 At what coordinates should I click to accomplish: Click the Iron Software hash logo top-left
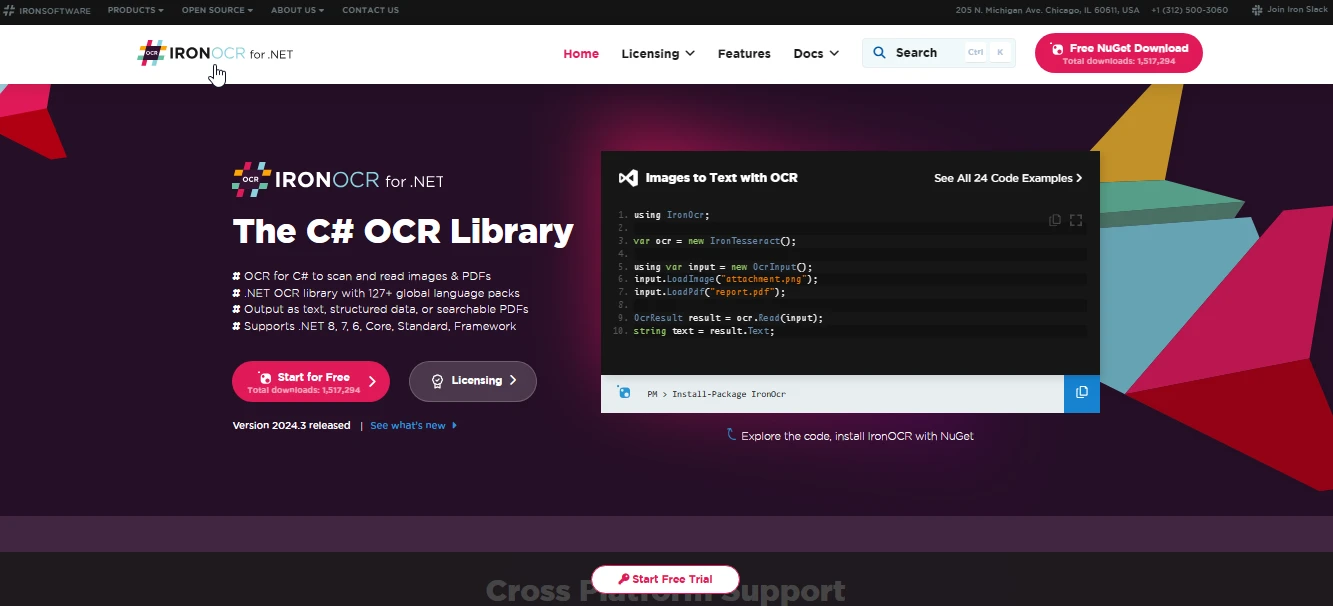coord(8,10)
